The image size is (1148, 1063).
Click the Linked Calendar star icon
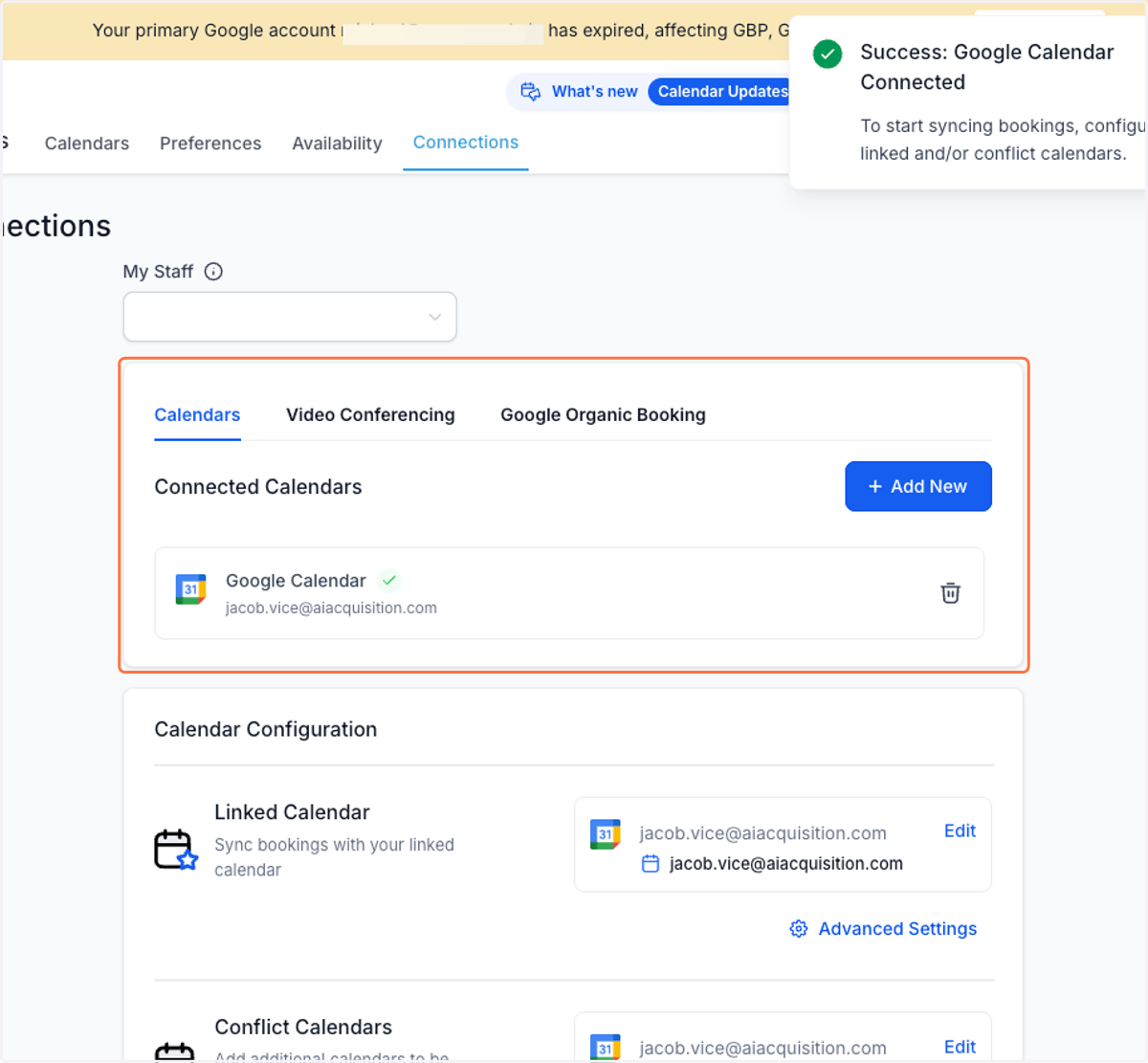click(176, 850)
